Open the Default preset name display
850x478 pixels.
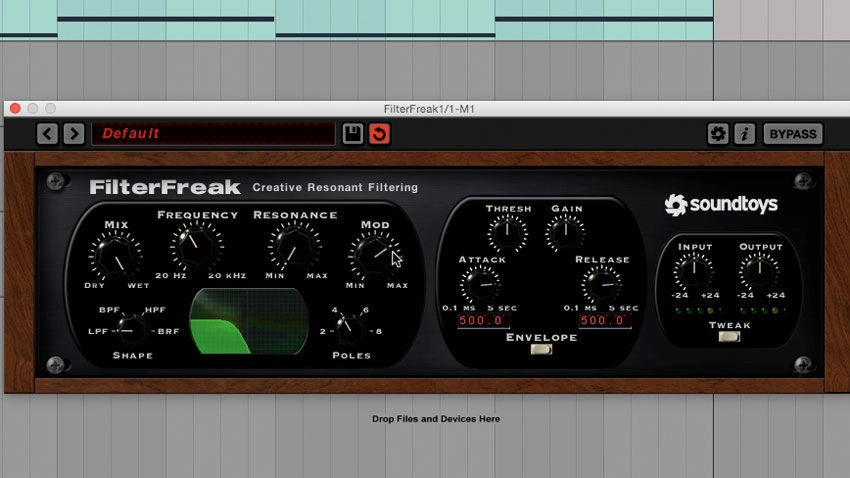(213, 133)
